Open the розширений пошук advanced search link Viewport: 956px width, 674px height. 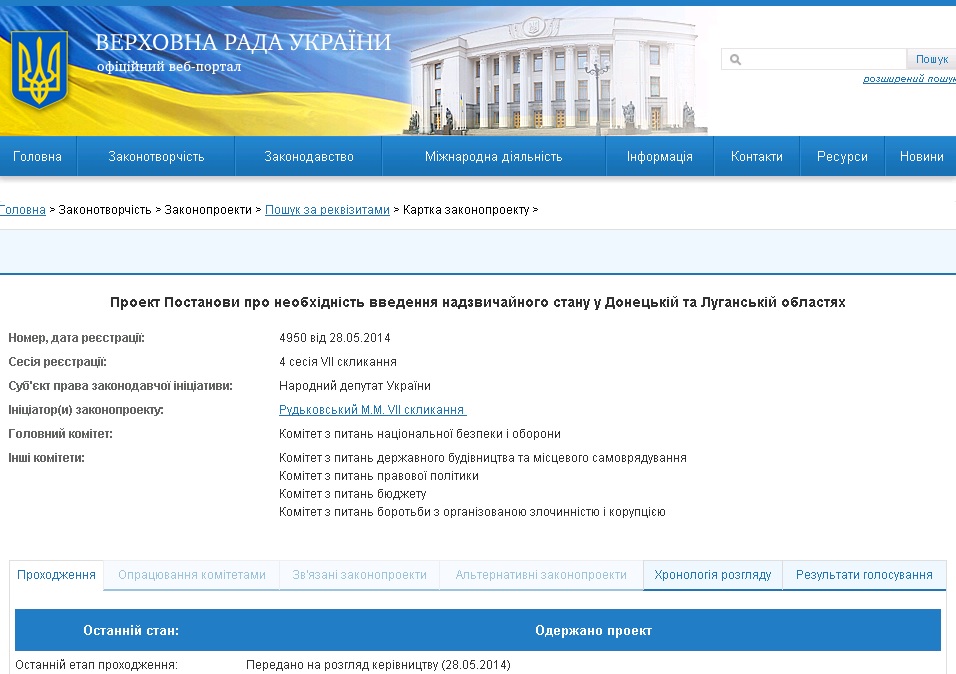click(x=909, y=79)
